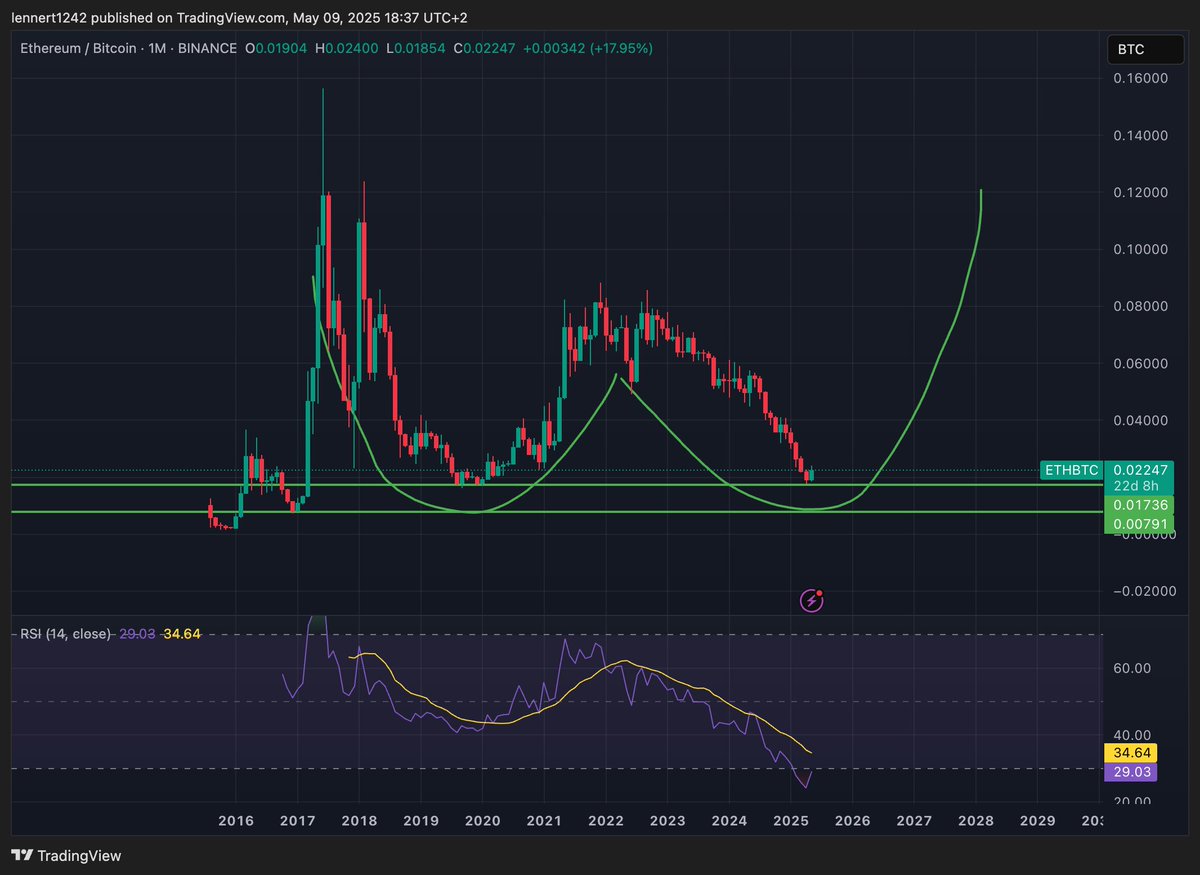Viewport: 1200px width, 875px height.
Task: Click the 2021 time axis label
Action: [x=544, y=820]
